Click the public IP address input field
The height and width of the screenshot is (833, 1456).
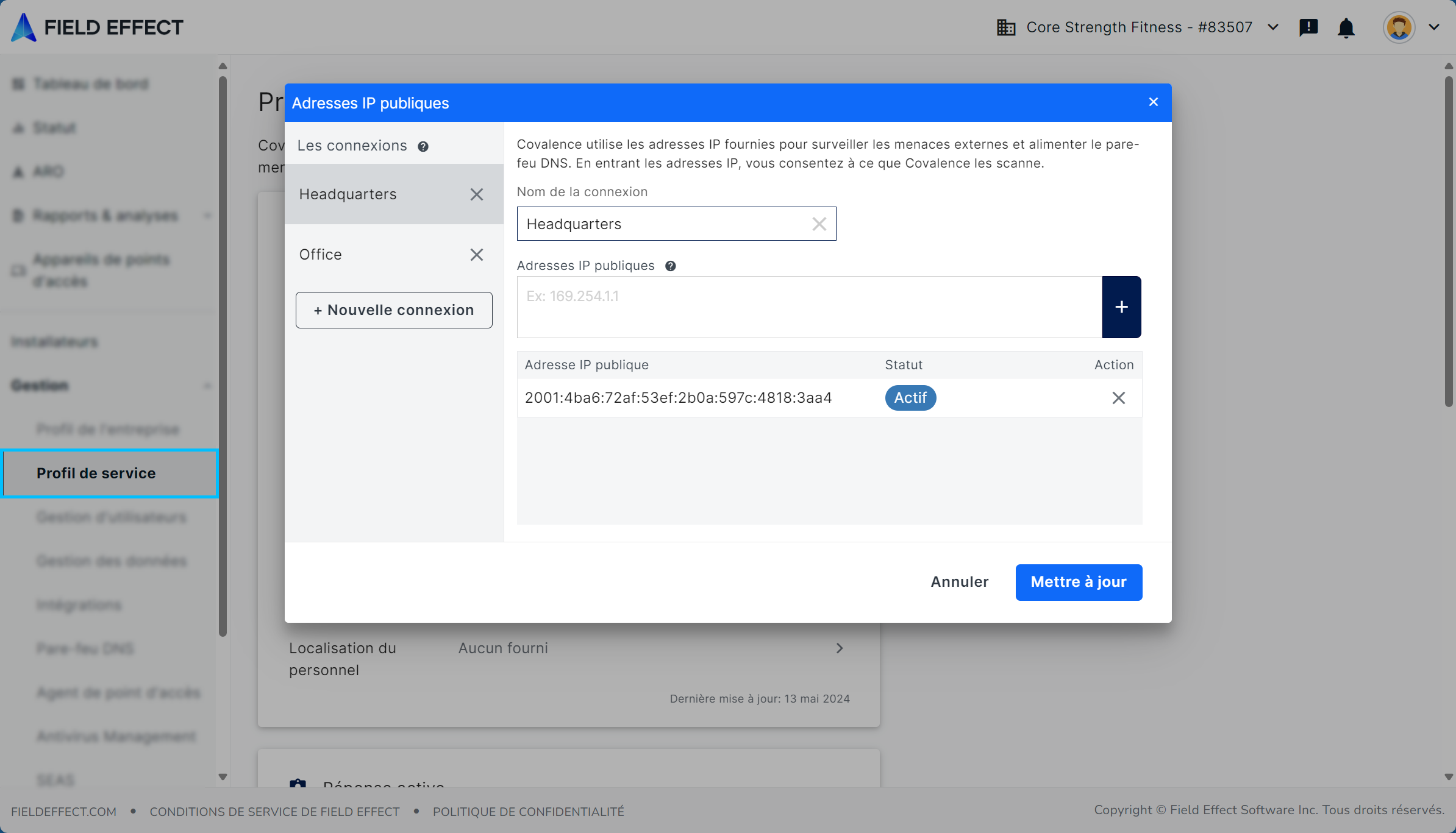[808, 307]
